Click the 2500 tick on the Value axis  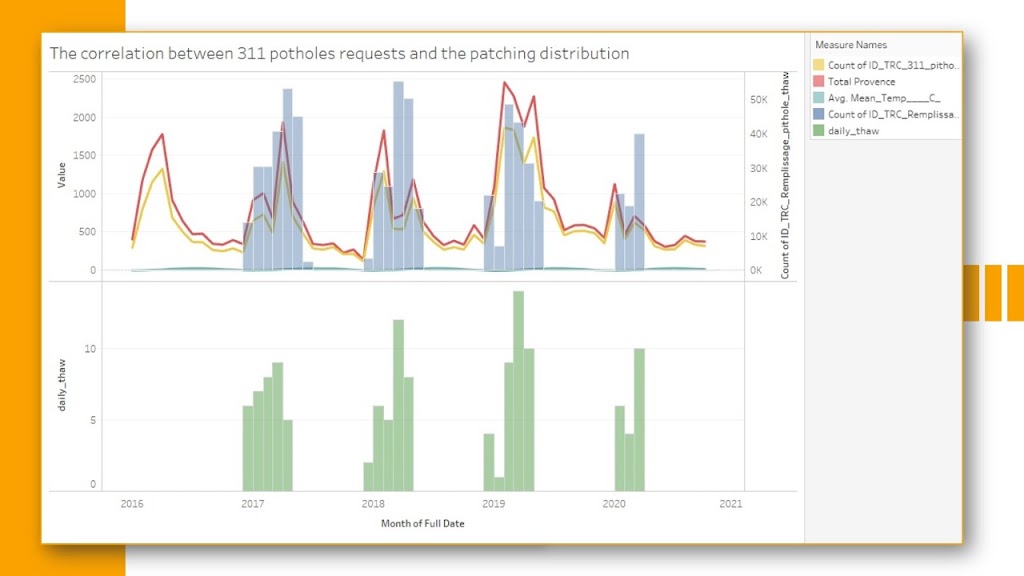tap(84, 79)
